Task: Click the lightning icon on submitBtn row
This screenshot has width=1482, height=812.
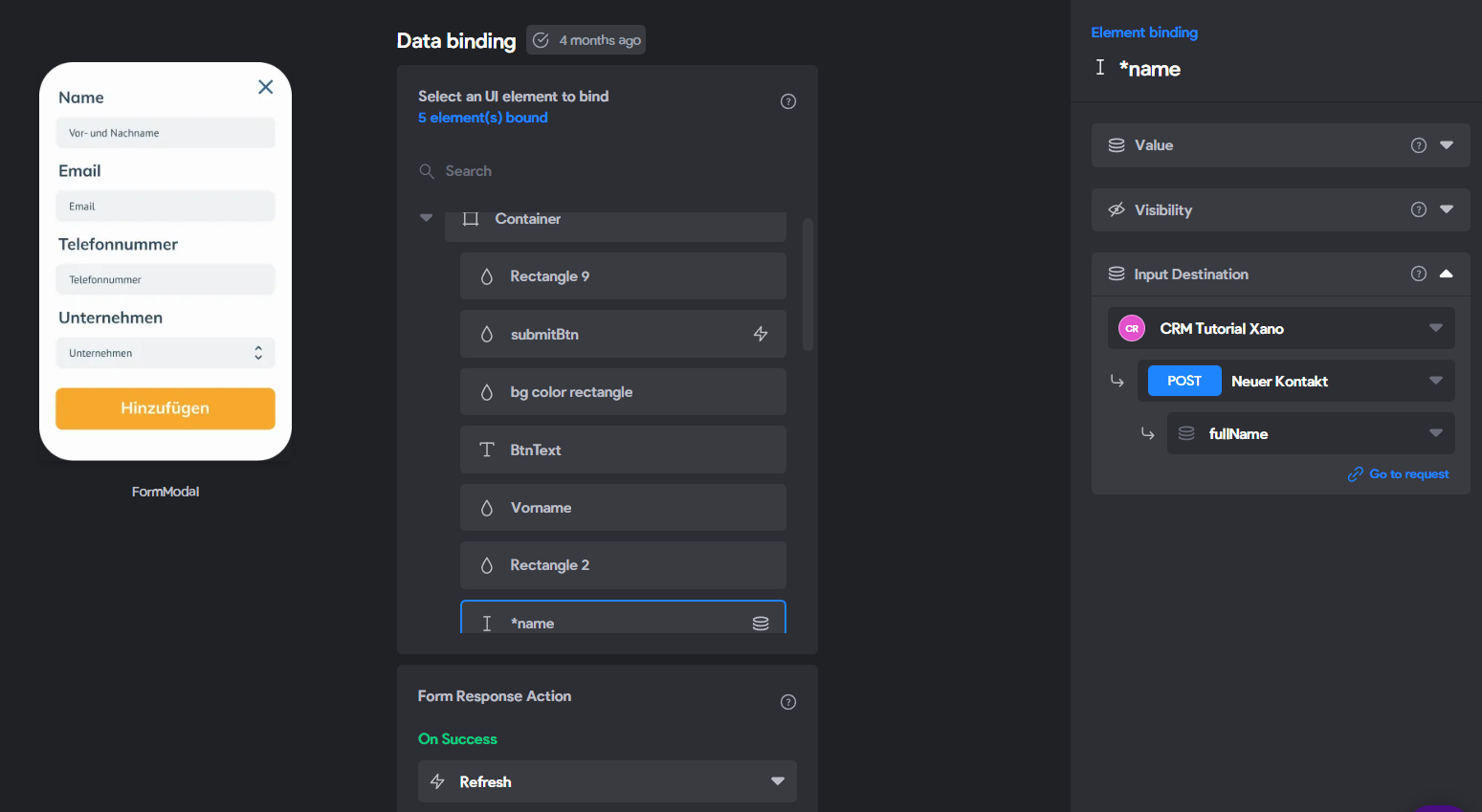Action: 761,334
